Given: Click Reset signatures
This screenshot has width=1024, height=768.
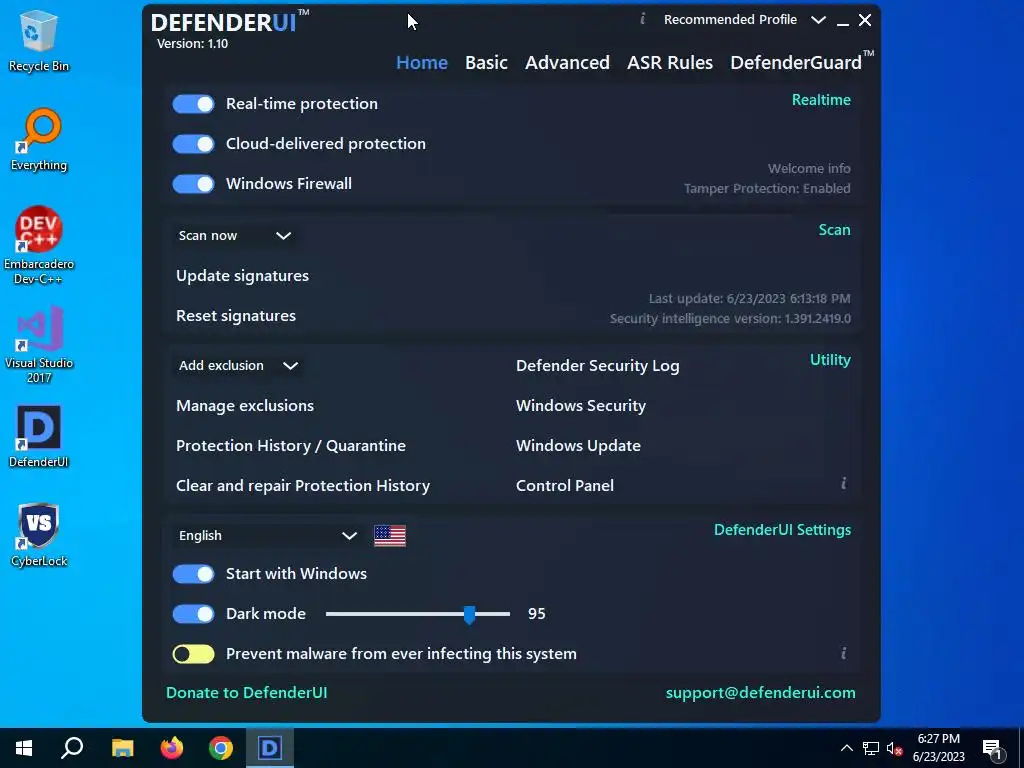Looking at the screenshot, I should (236, 315).
